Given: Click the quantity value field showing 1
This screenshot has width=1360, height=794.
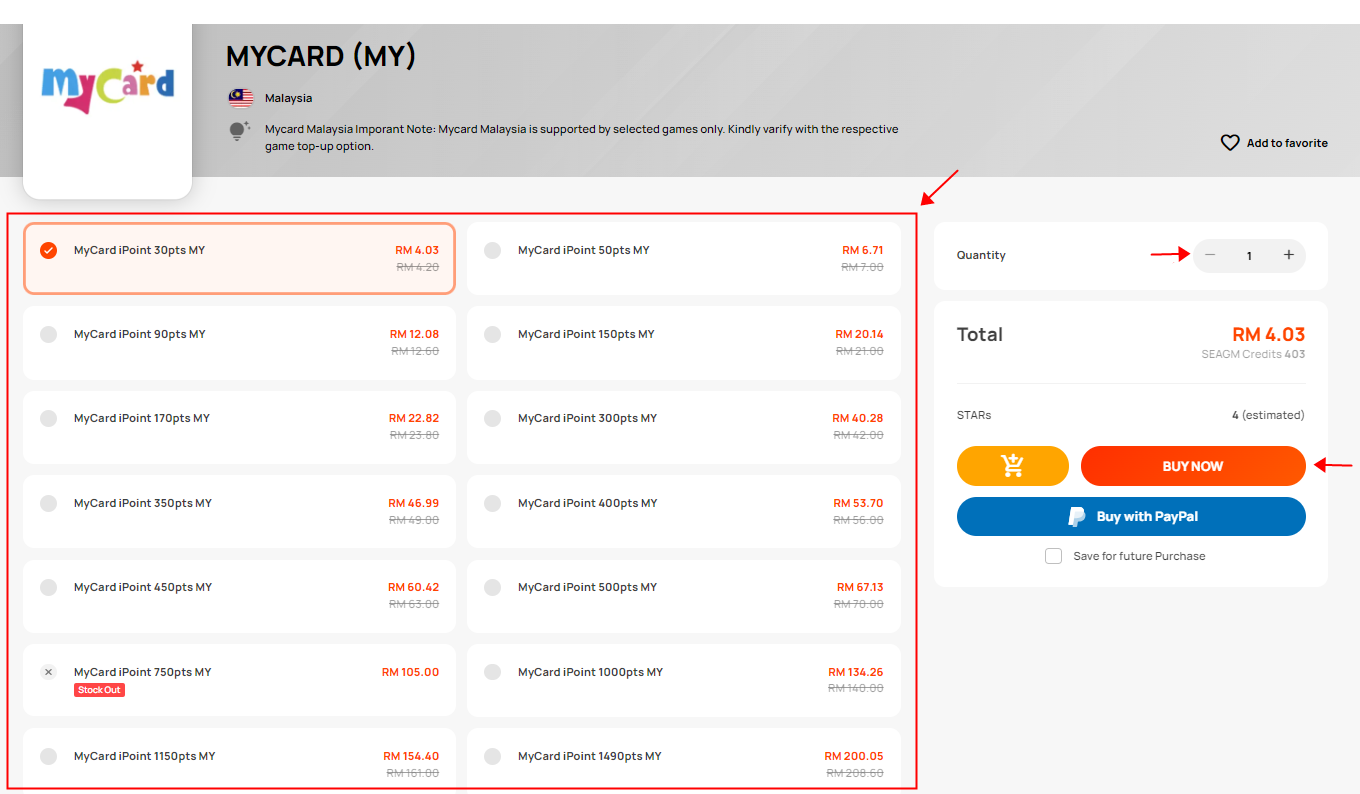Looking at the screenshot, I should (x=1249, y=256).
